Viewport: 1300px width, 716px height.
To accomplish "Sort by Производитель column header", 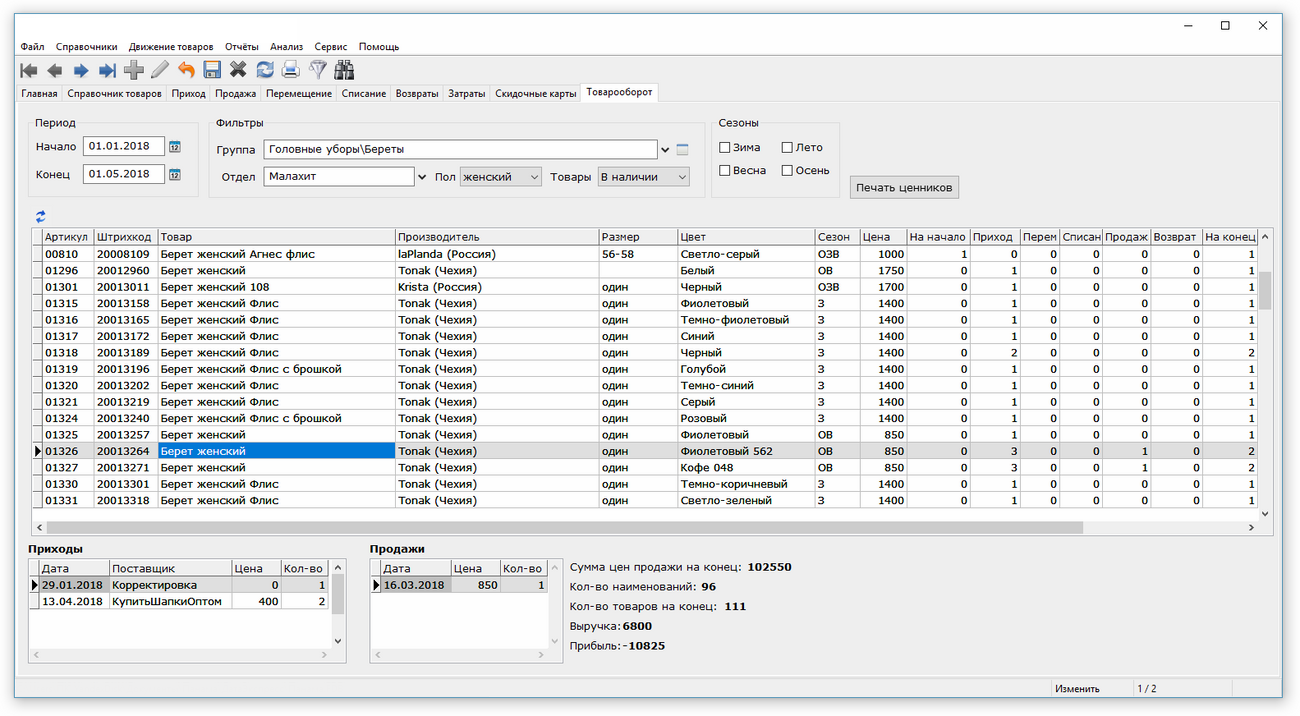I will pos(496,237).
